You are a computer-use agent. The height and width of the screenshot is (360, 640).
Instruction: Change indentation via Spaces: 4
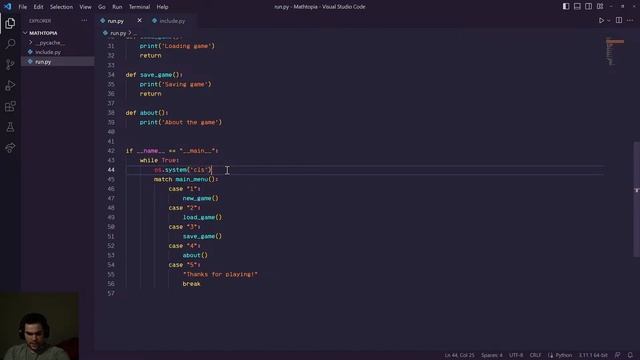tap(492, 355)
